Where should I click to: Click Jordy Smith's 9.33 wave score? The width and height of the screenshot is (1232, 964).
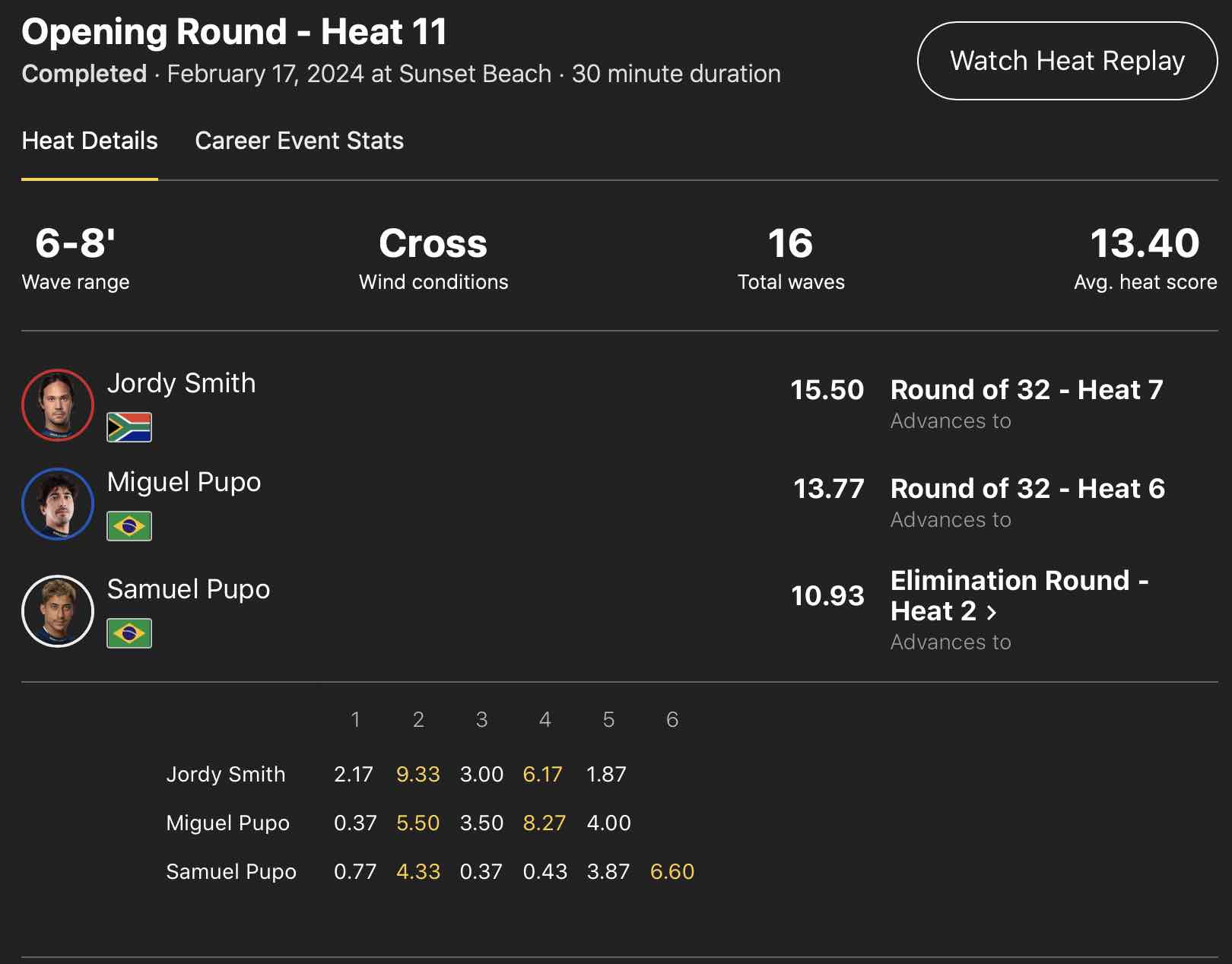(x=418, y=774)
